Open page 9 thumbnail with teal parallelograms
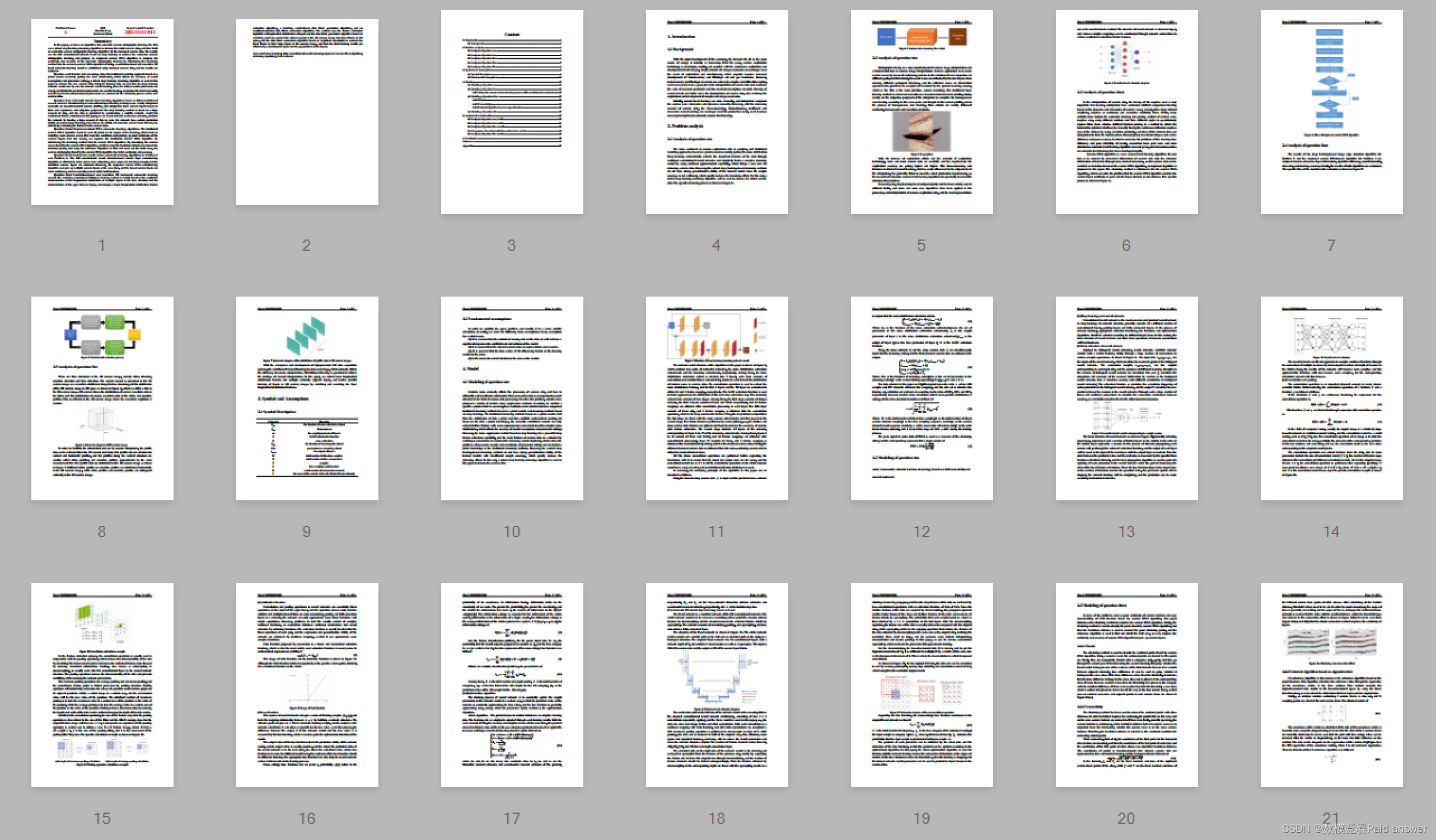1436x840 pixels. [x=307, y=398]
